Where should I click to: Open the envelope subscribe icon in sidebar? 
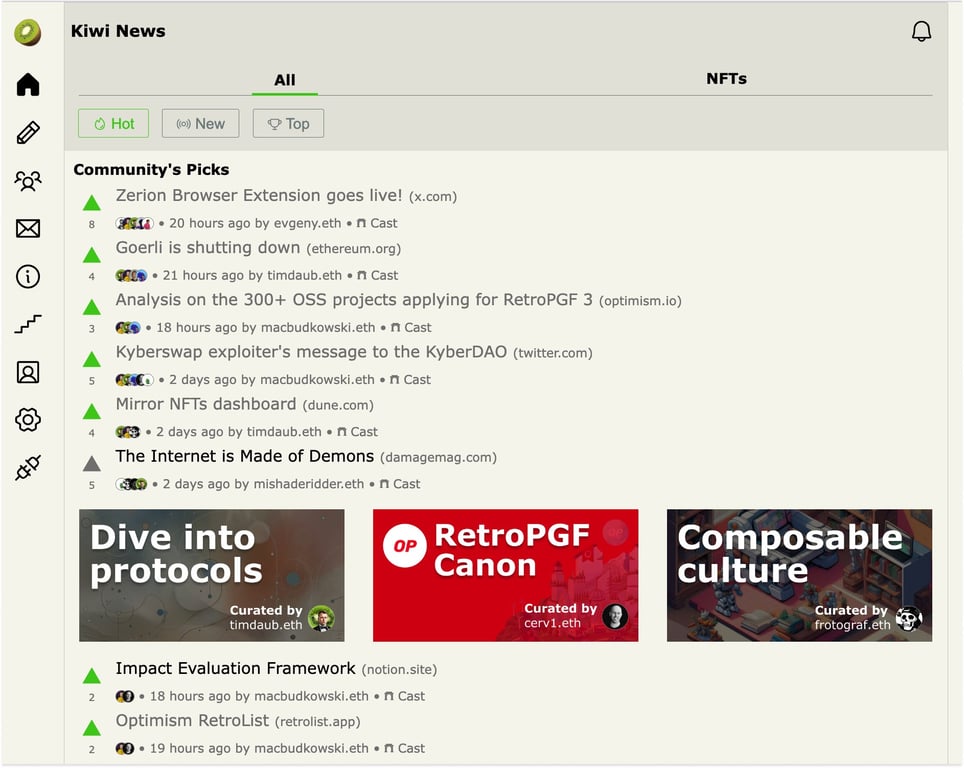coord(28,229)
